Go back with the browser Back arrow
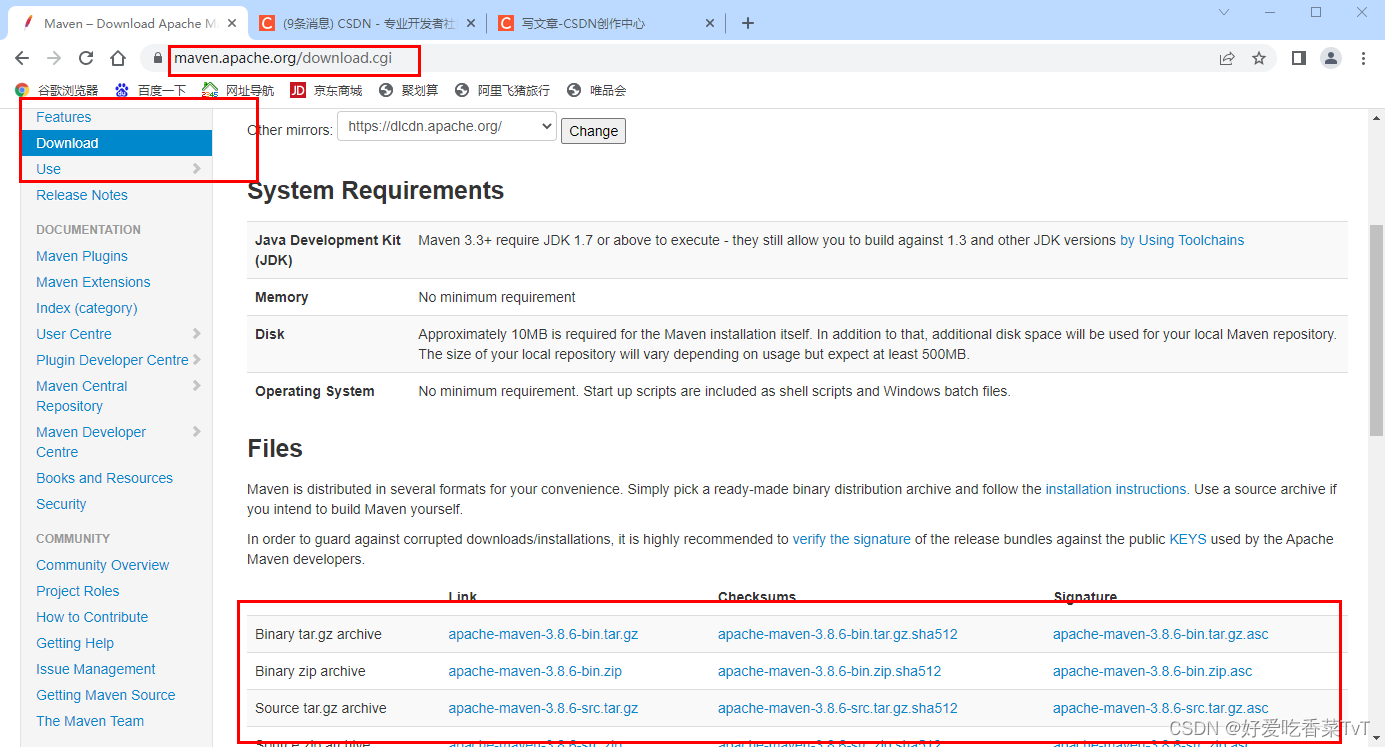 tap(22, 58)
